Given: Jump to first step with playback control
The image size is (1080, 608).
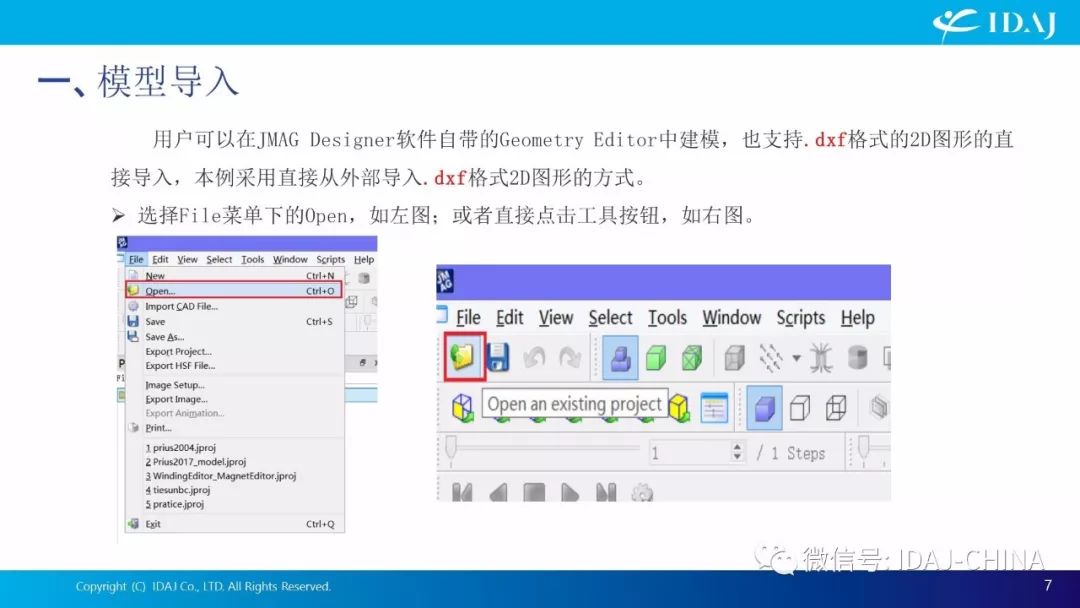Looking at the screenshot, I should coord(462,492).
